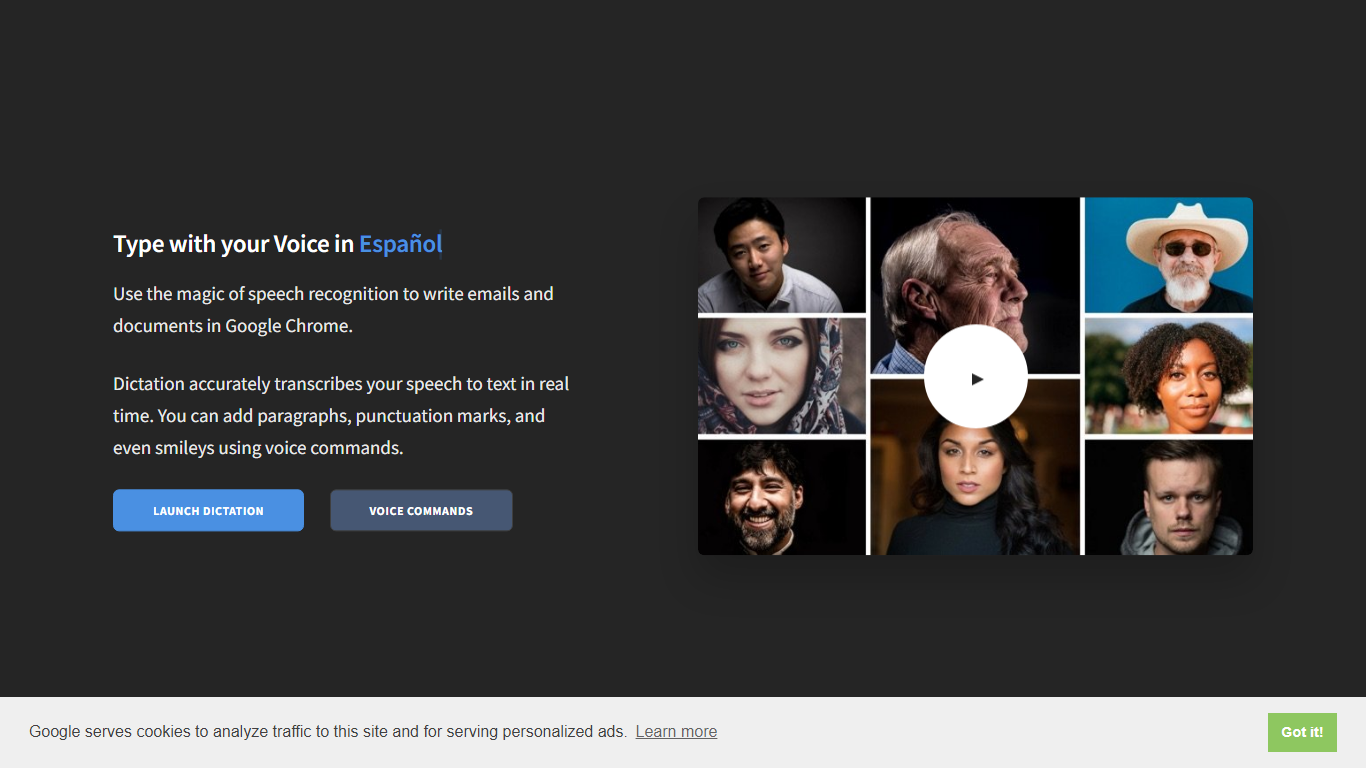Click the curly-haired woman photo
Screen dimensions: 1366x768
[x=1168, y=375]
